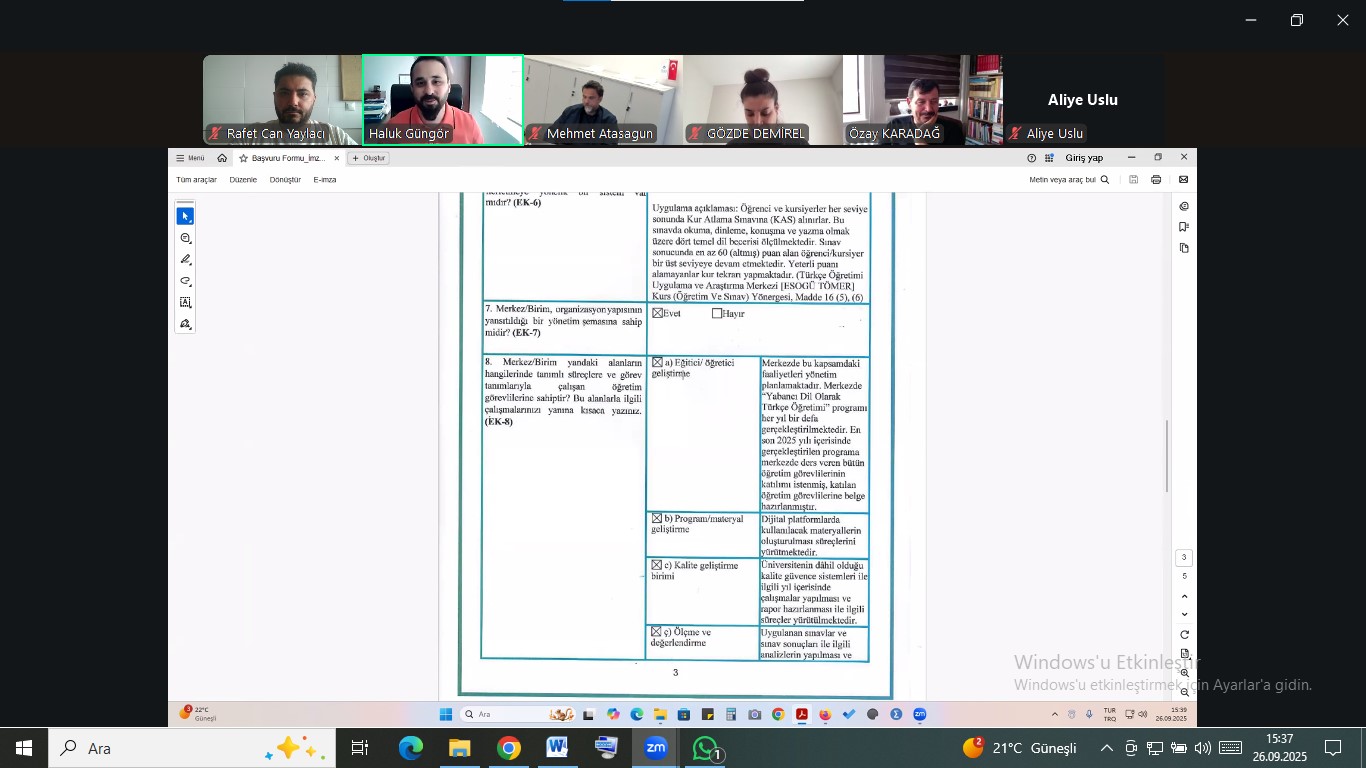Select the arrow selection tool in Acrobat

(x=185, y=216)
